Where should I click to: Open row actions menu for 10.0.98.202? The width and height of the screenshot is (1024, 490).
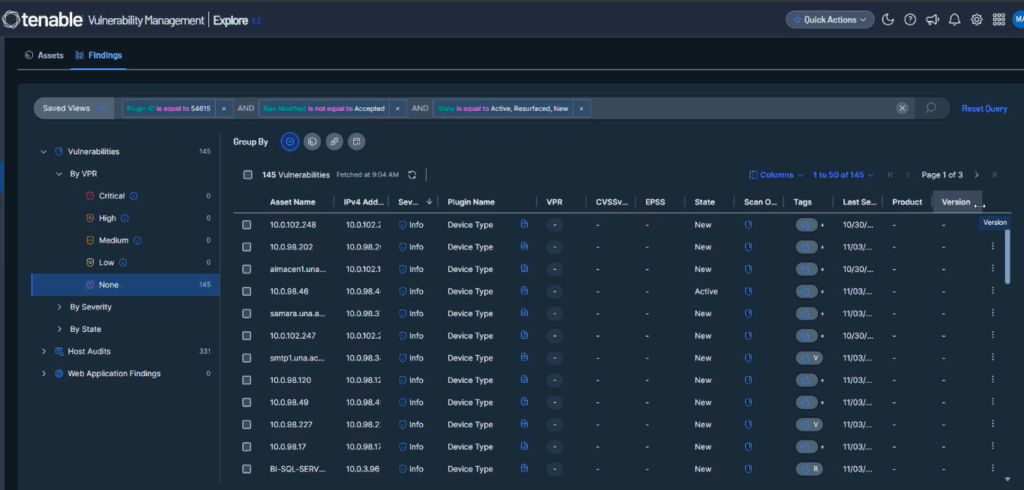(x=992, y=247)
